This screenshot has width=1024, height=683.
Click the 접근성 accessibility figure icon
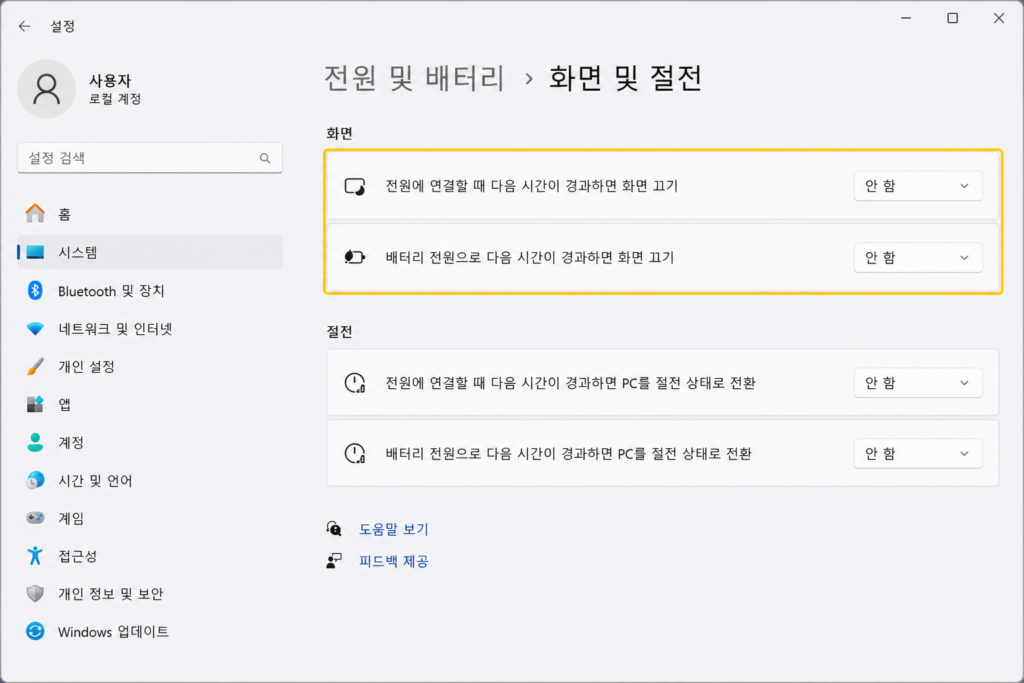click(x=35, y=556)
